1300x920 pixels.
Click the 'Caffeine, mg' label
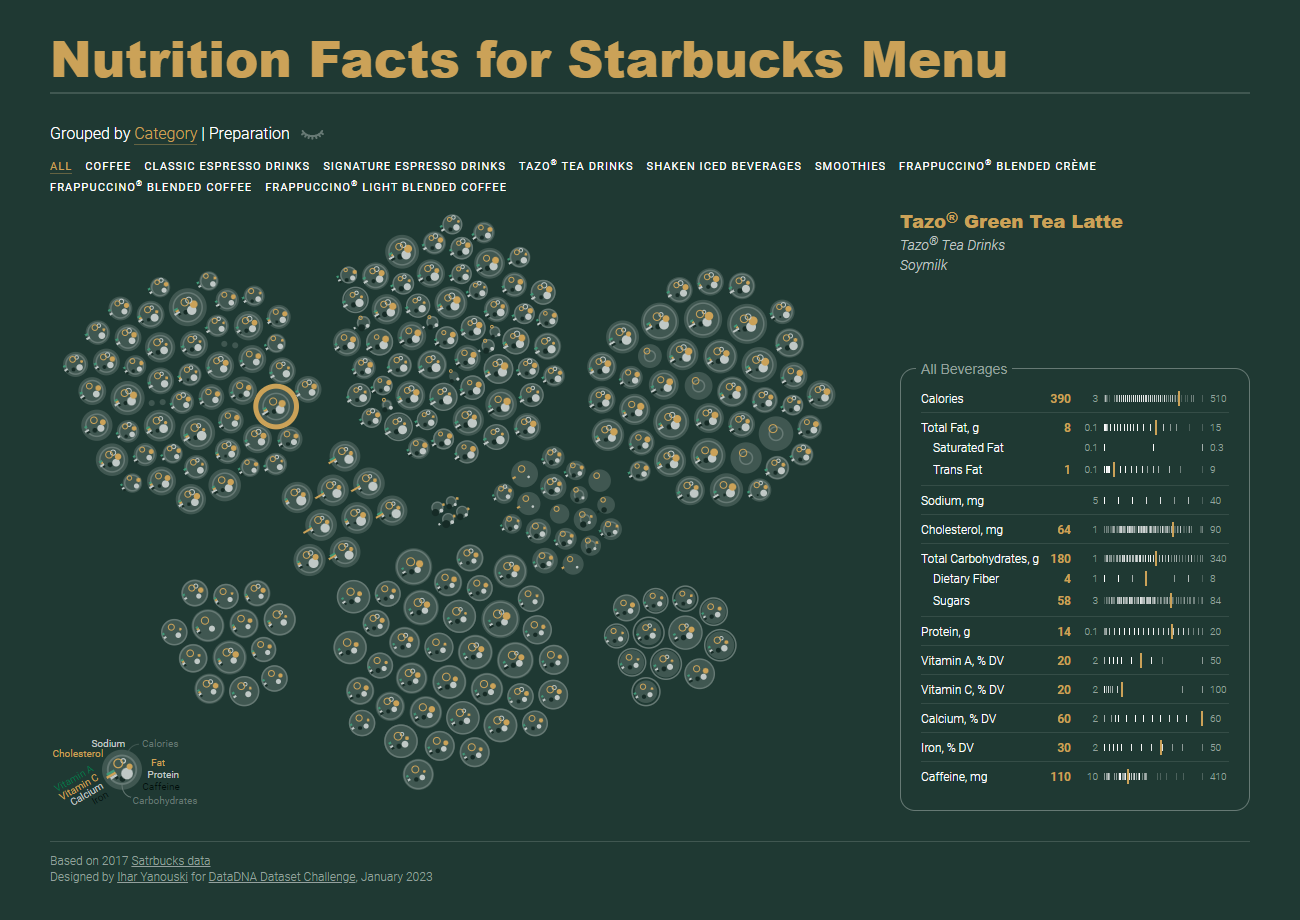click(954, 777)
